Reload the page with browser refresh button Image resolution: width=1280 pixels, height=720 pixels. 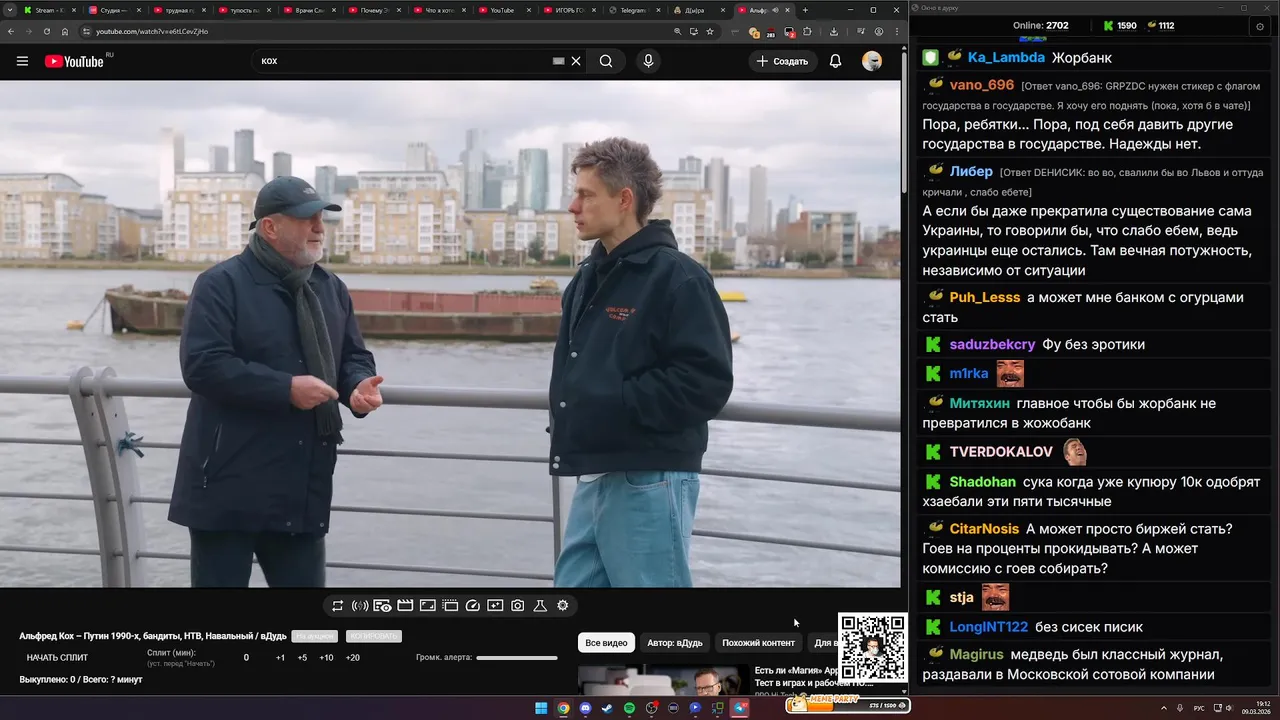(46, 31)
